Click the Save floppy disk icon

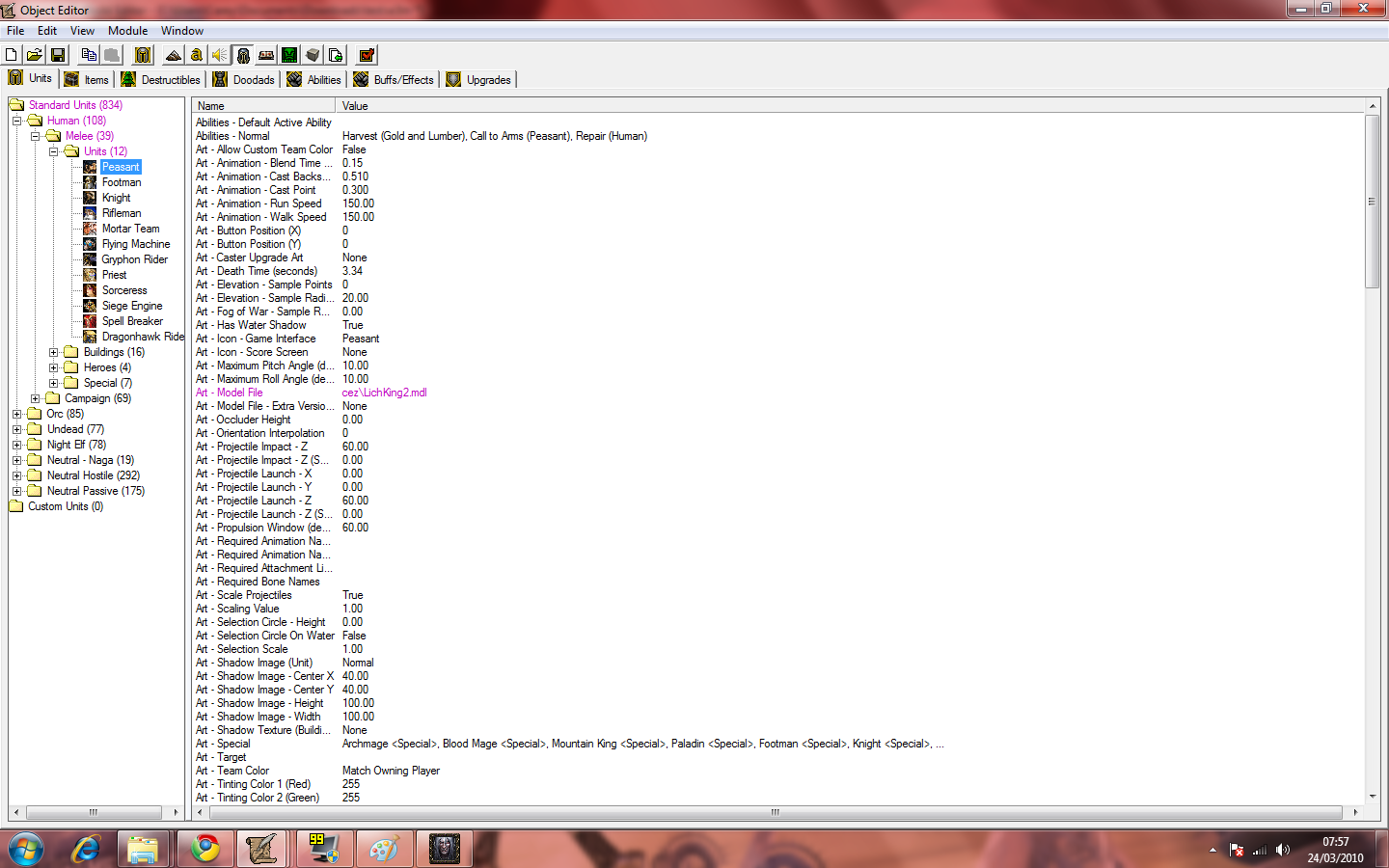click(57, 55)
